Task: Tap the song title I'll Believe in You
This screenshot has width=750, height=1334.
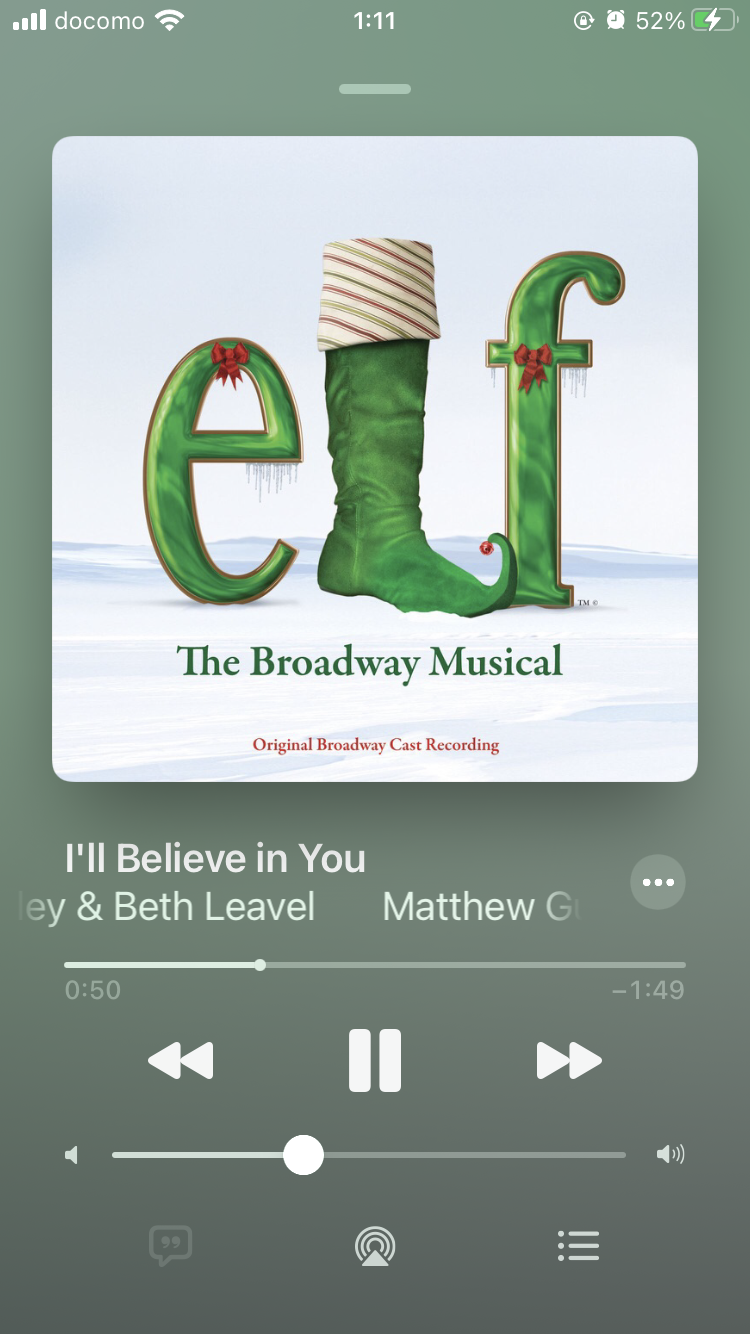Action: (215, 858)
